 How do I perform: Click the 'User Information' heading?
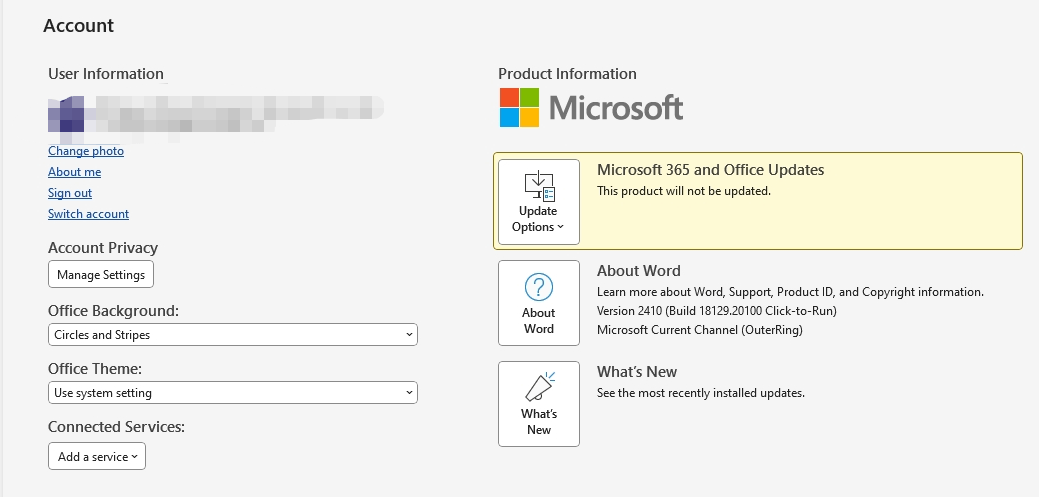click(105, 74)
